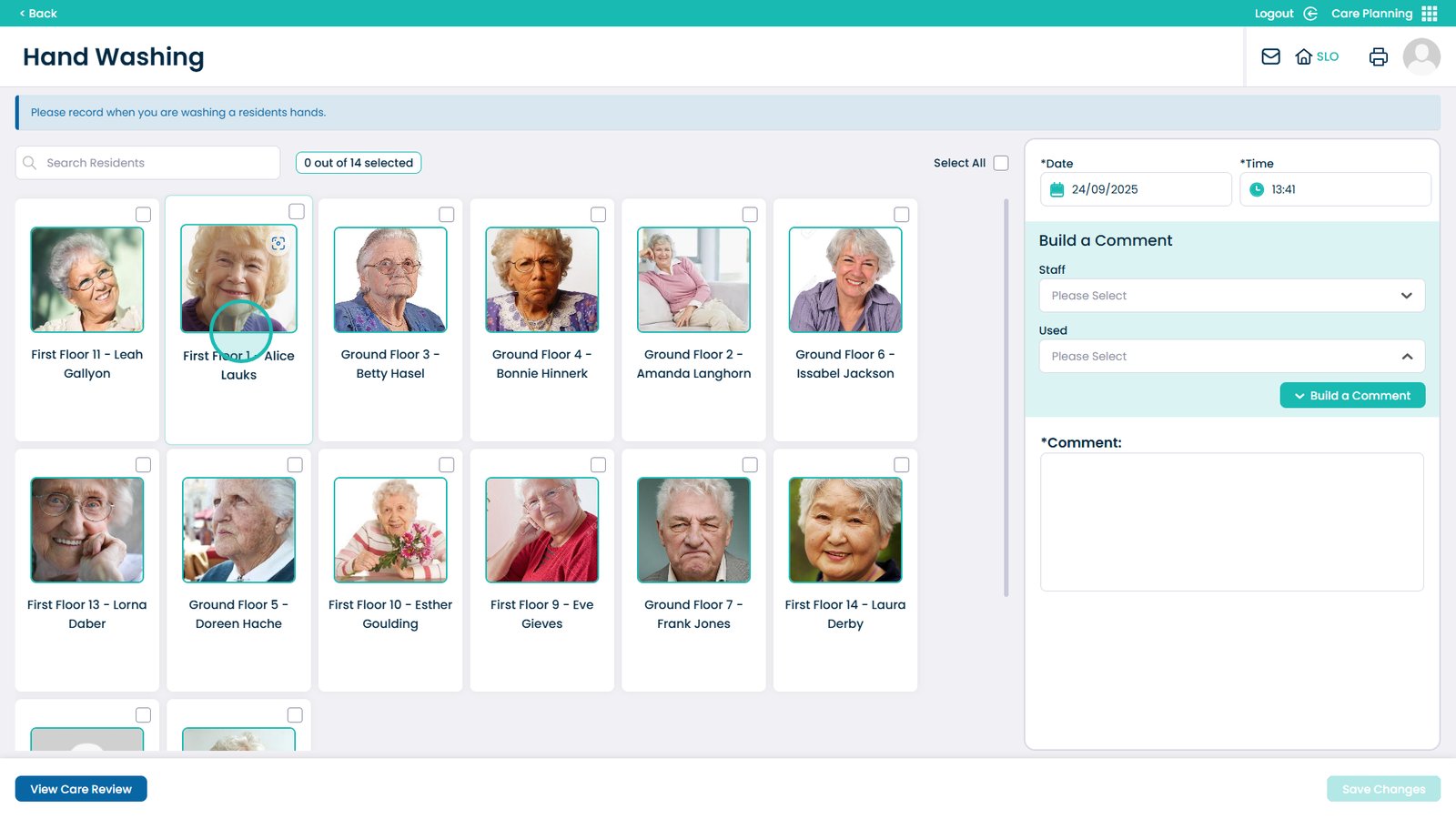This screenshot has height=819, width=1456.
Task: Select Lorna Daber's checkbox
Action: click(143, 465)
